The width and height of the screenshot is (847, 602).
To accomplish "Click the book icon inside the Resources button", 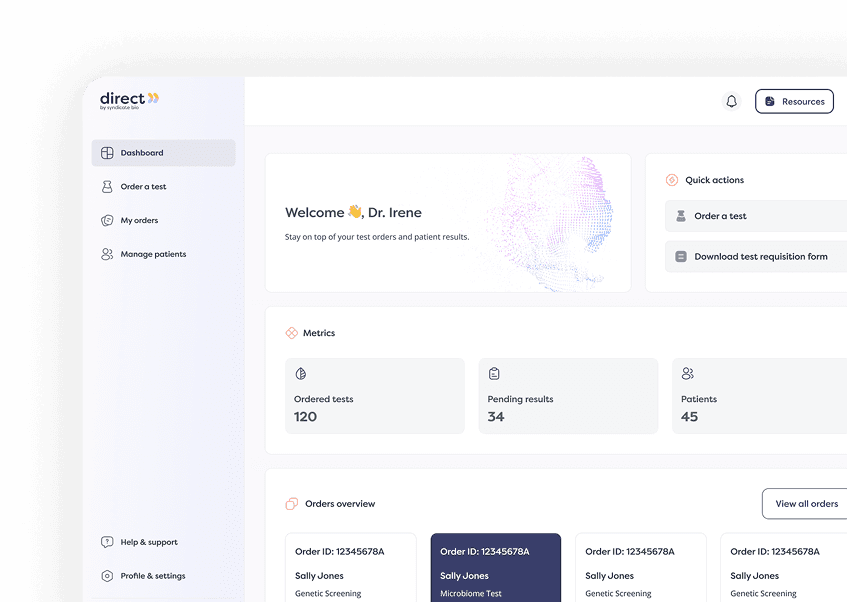I will [768, 101].
